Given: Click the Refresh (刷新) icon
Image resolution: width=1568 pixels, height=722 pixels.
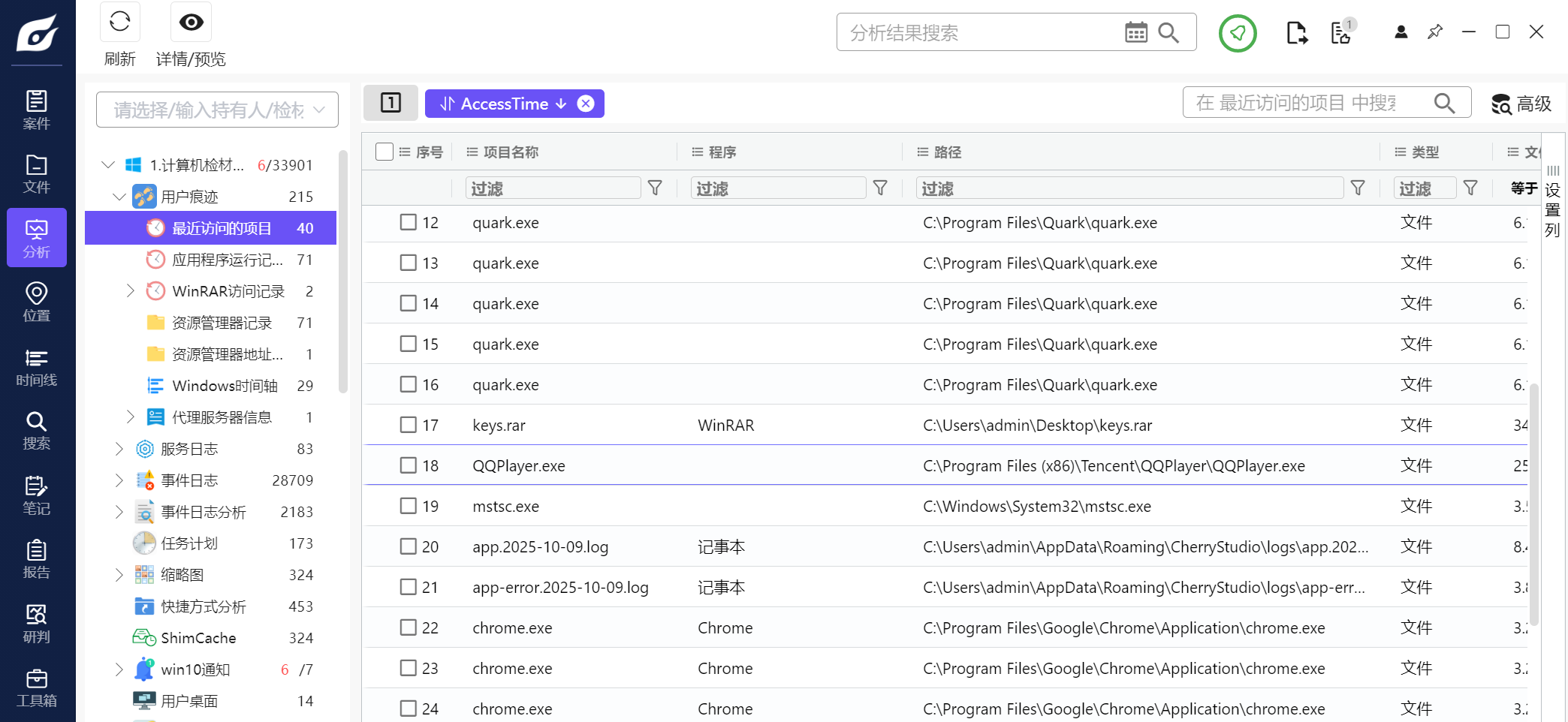Looking at the screenshot, I should [x=120, y=23].
